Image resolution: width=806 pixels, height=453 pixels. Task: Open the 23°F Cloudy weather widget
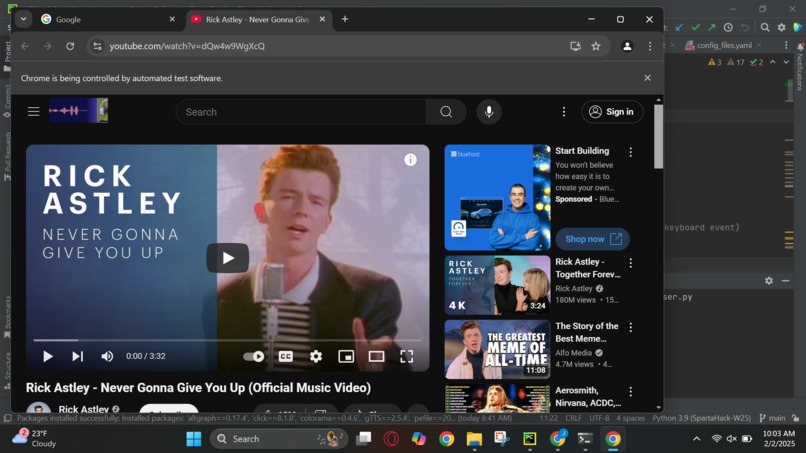(x=35, y=439)
